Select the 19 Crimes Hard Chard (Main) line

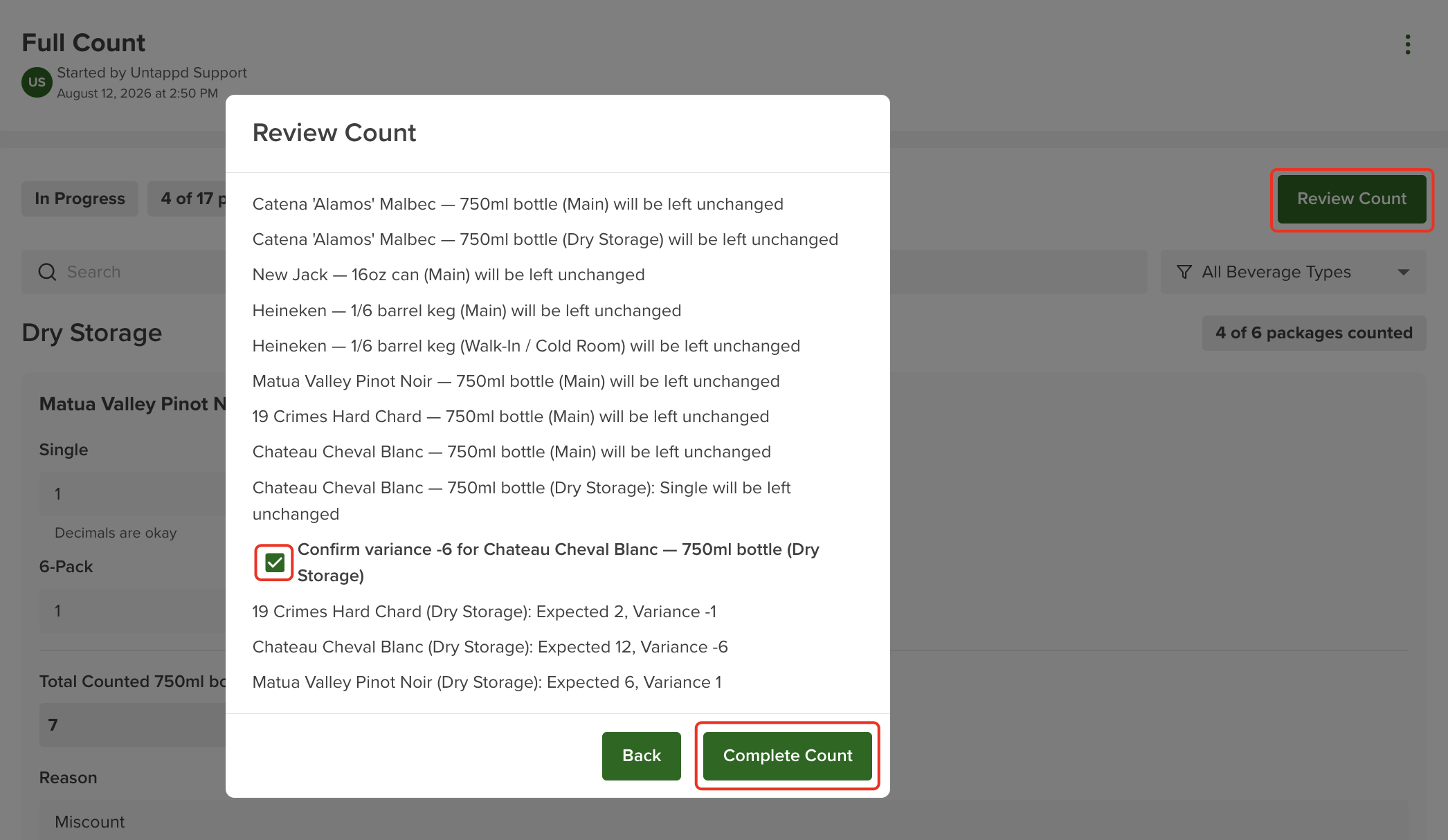(x=511, y=417)
